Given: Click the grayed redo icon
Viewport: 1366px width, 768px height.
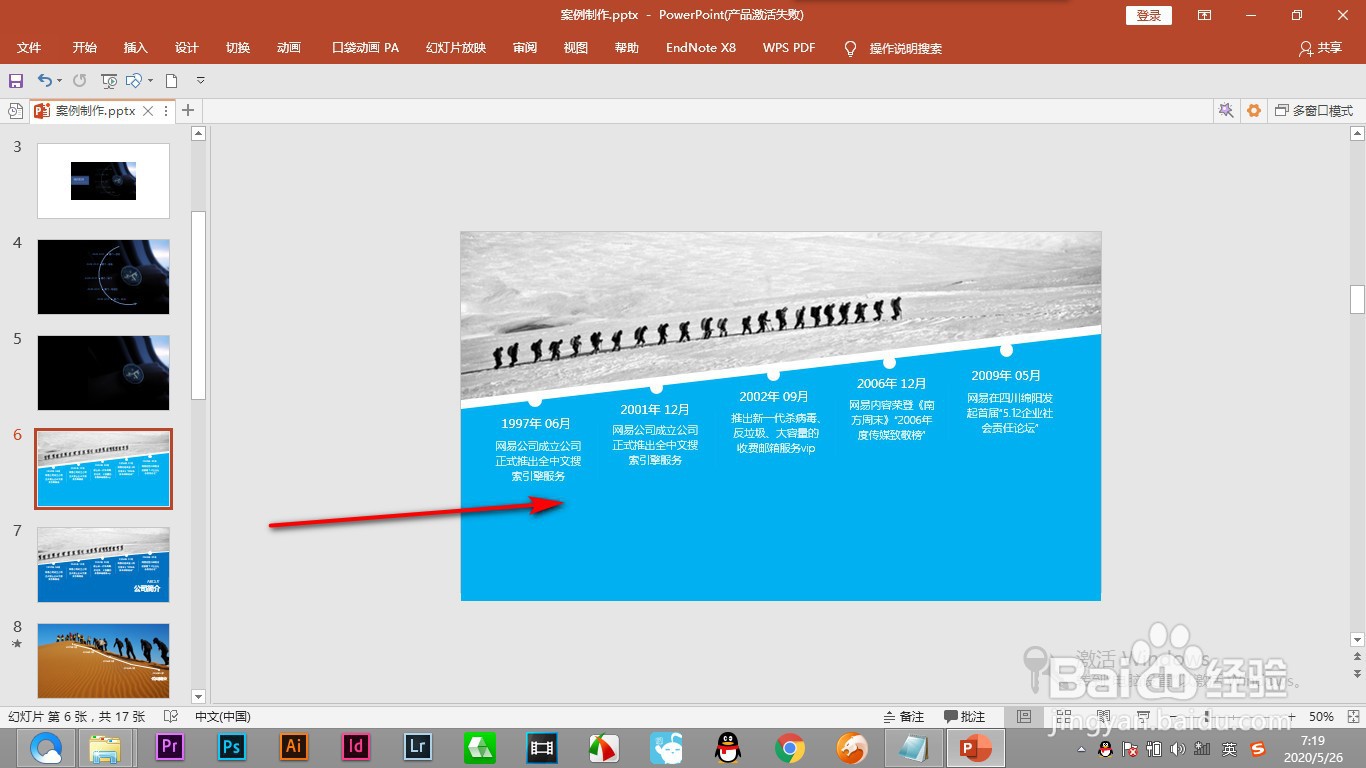Looking at the screenshot, I should pos(80,81).
